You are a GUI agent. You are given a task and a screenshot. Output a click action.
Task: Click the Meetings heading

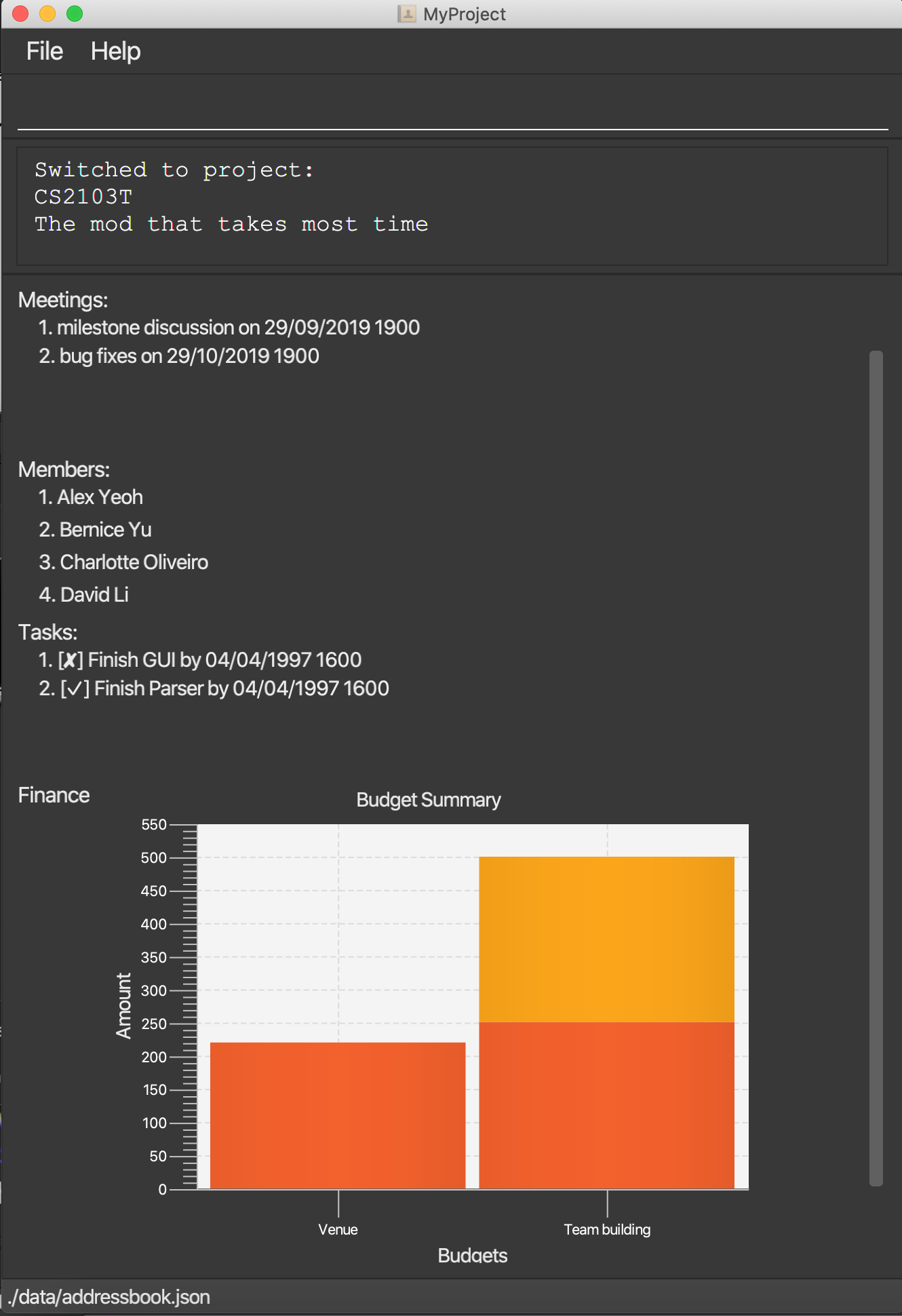pos(63,300)
